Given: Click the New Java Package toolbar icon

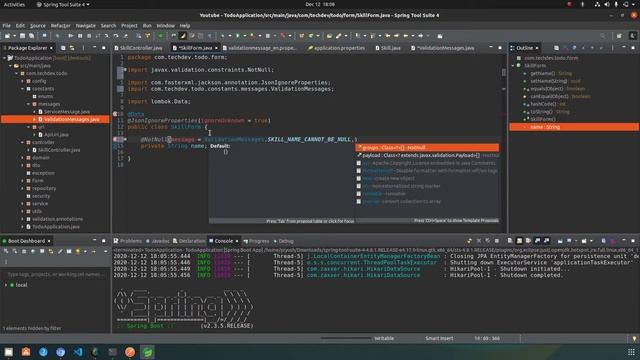Looking at the screenshot, I should [x=302, y=36].
